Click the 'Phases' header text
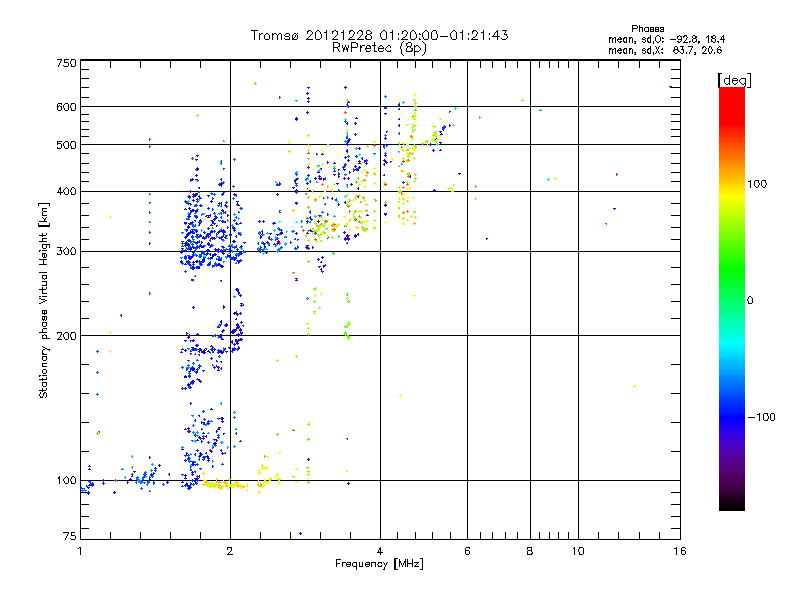 click(x=647, y=29)
